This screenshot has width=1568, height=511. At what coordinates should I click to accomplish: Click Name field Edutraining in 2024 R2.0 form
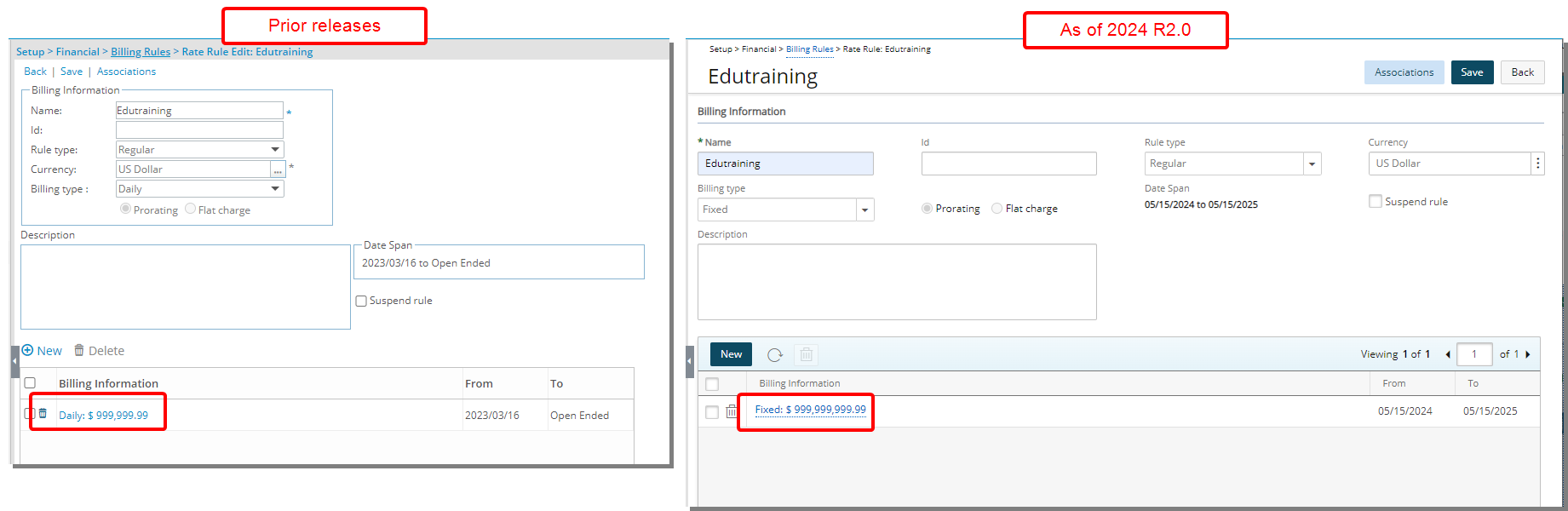[x=785, y=164]
